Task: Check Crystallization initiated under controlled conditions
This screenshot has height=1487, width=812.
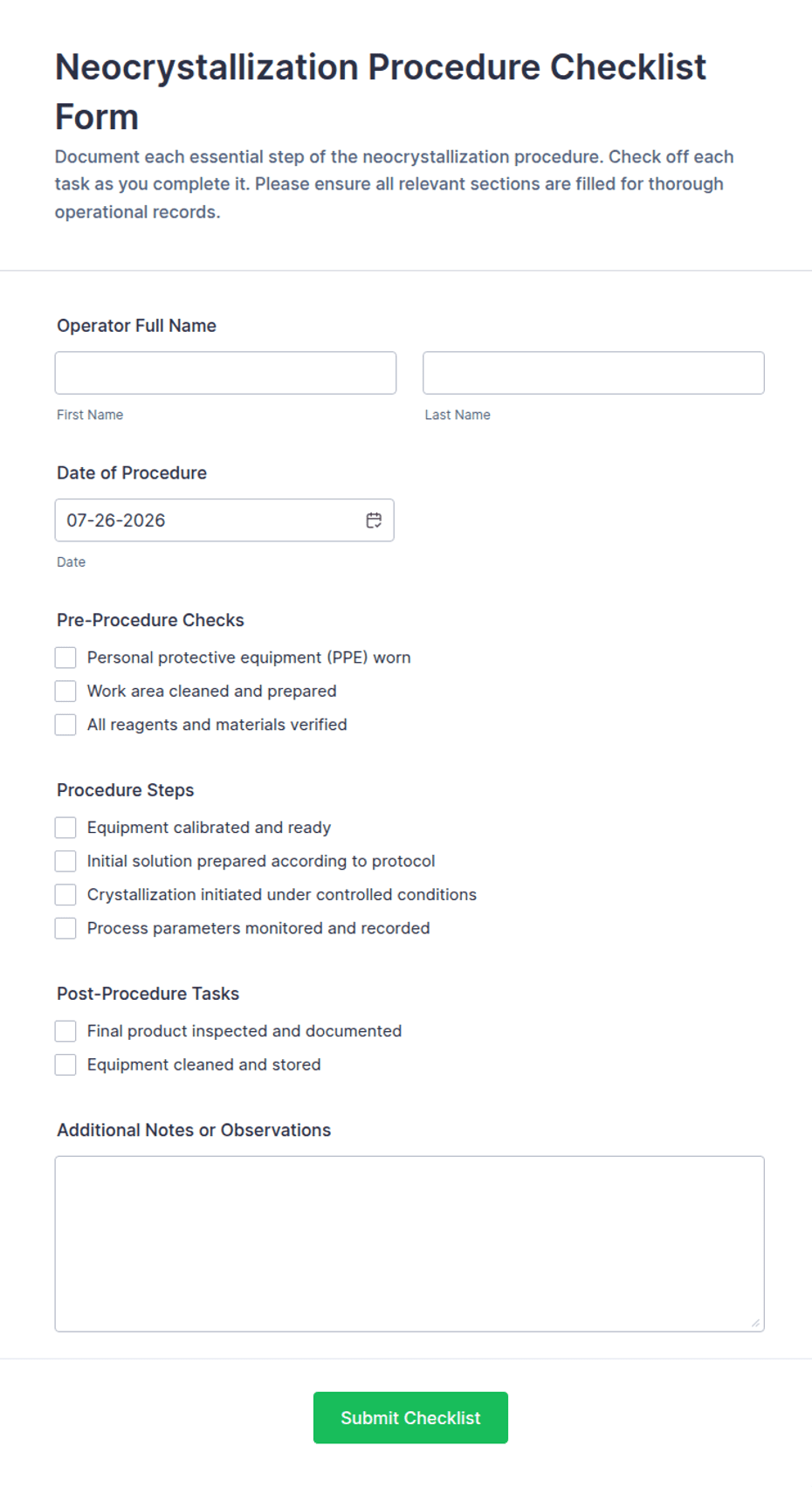Action: (65, 895)
